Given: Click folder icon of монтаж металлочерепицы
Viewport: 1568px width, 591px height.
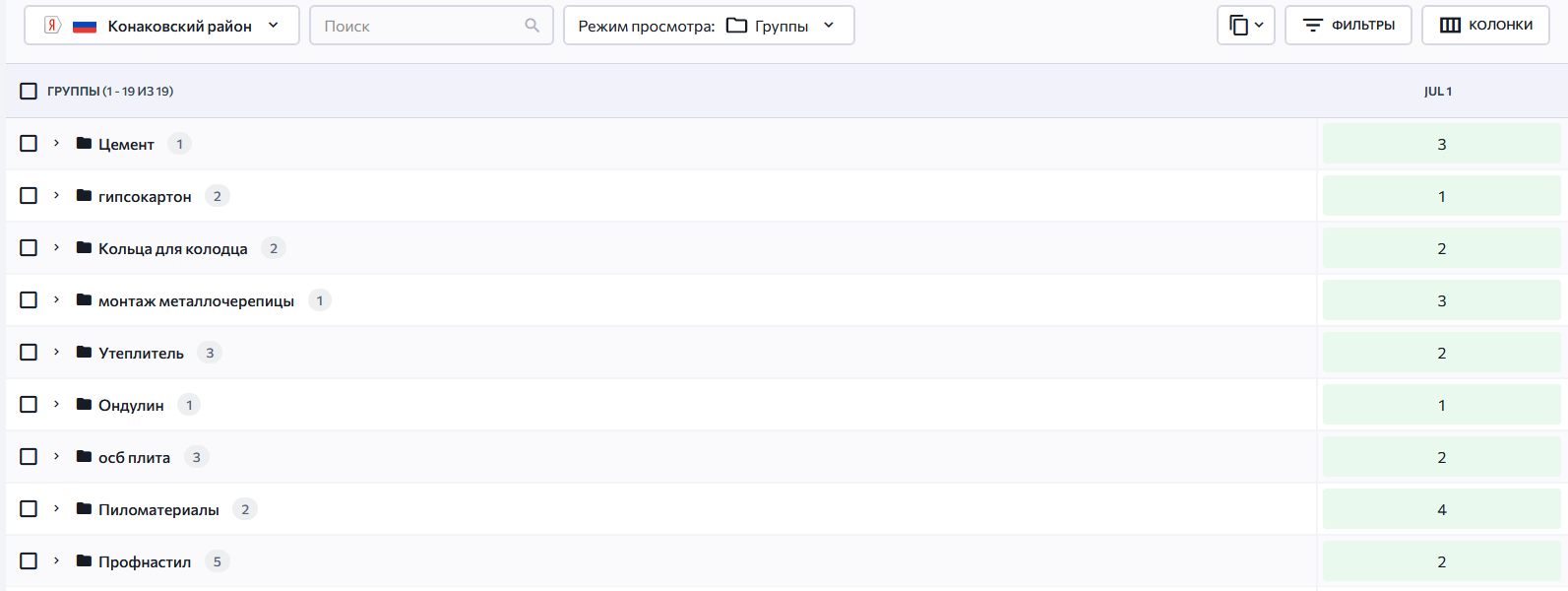Looking at the screenshot, I should click(x=84, y=300).
